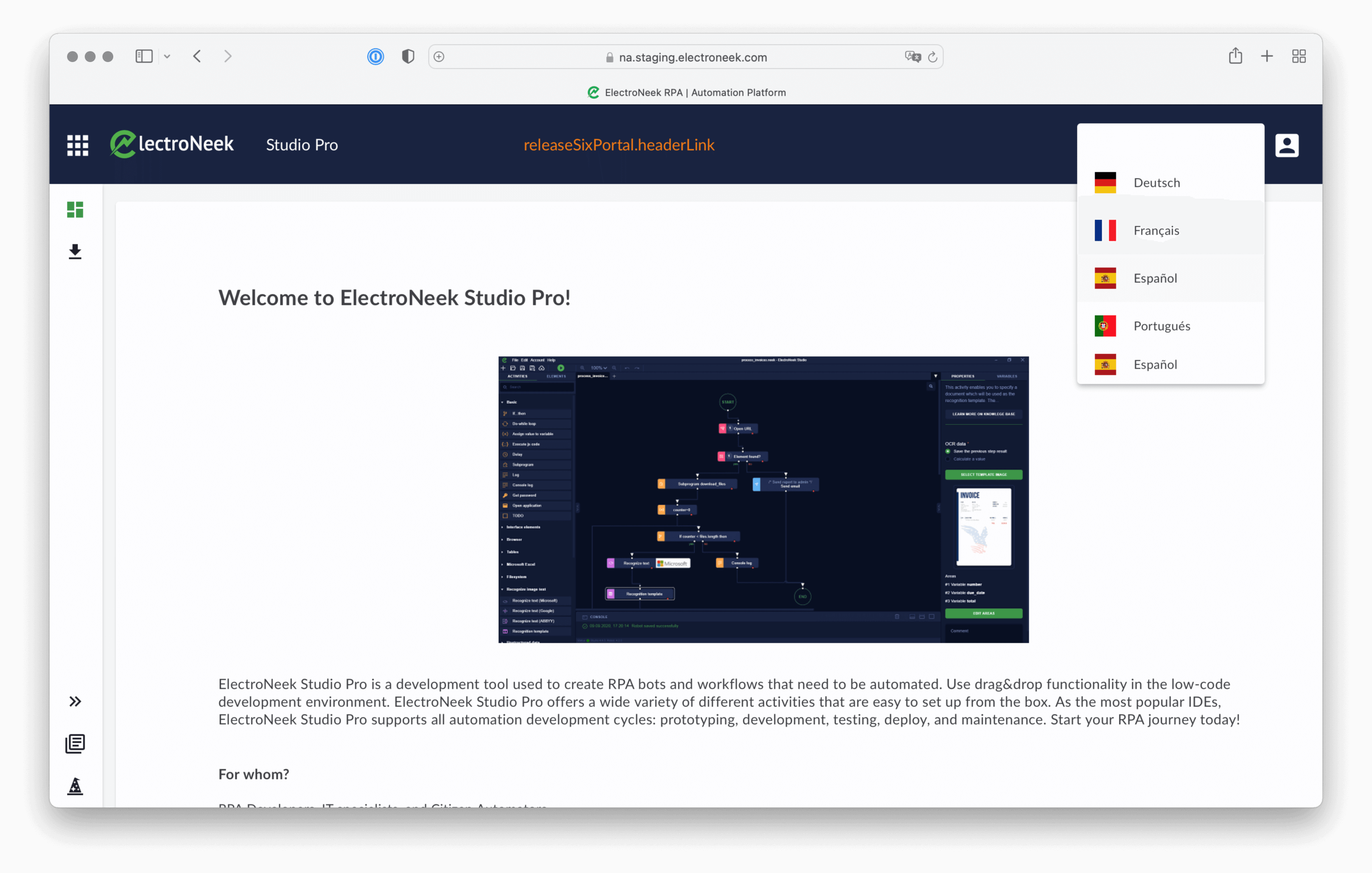Screen dimensions: 1372x873
Task: Choose Portugués language option
Action: click(1161, 326)
